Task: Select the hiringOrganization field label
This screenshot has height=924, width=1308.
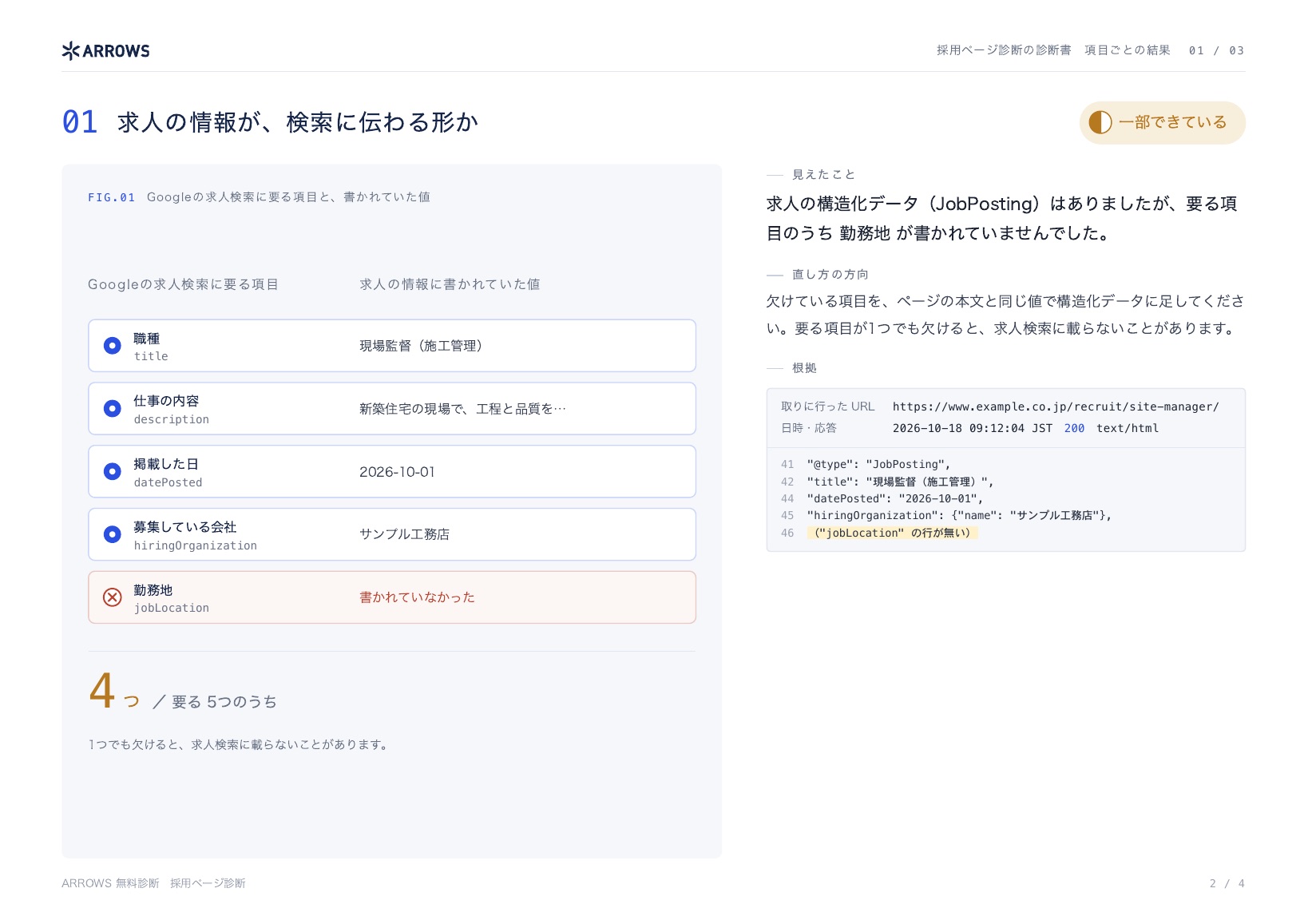Action: click(196, 545)
